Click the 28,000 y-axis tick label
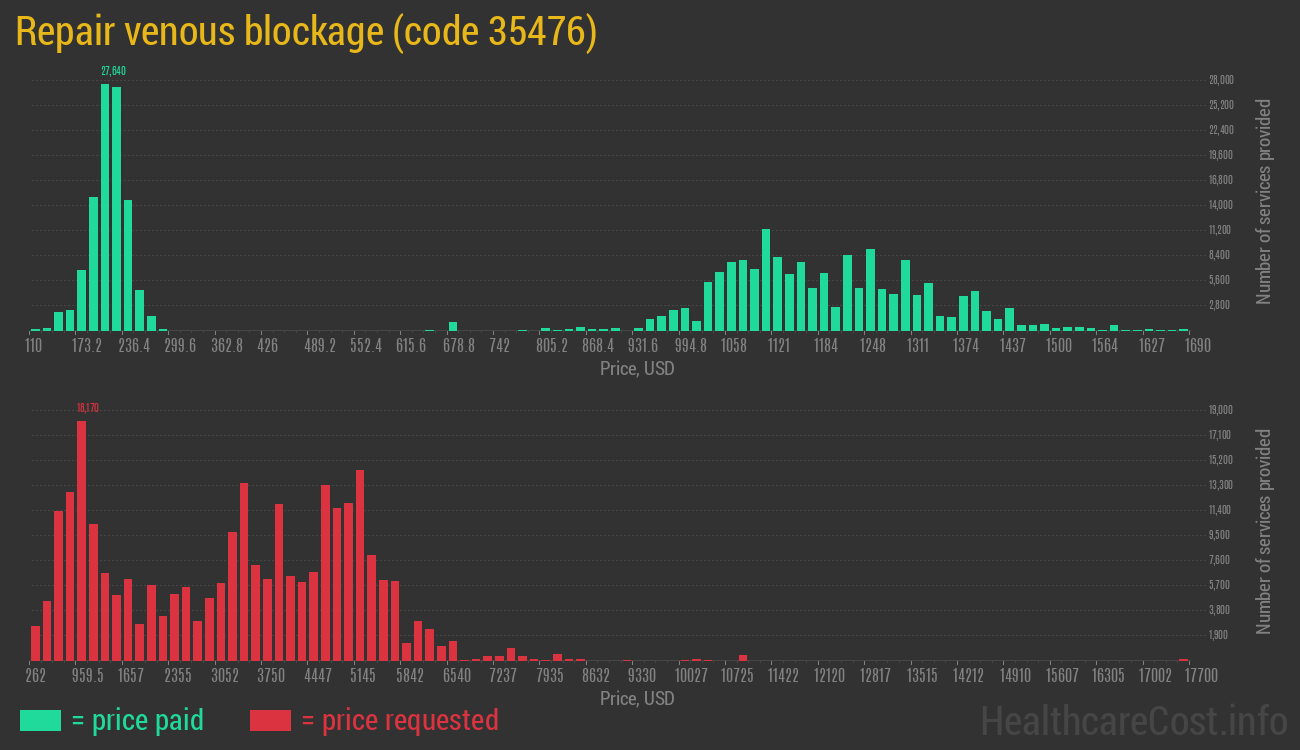The image size is (1300, 750). (x=1221, y=80)
